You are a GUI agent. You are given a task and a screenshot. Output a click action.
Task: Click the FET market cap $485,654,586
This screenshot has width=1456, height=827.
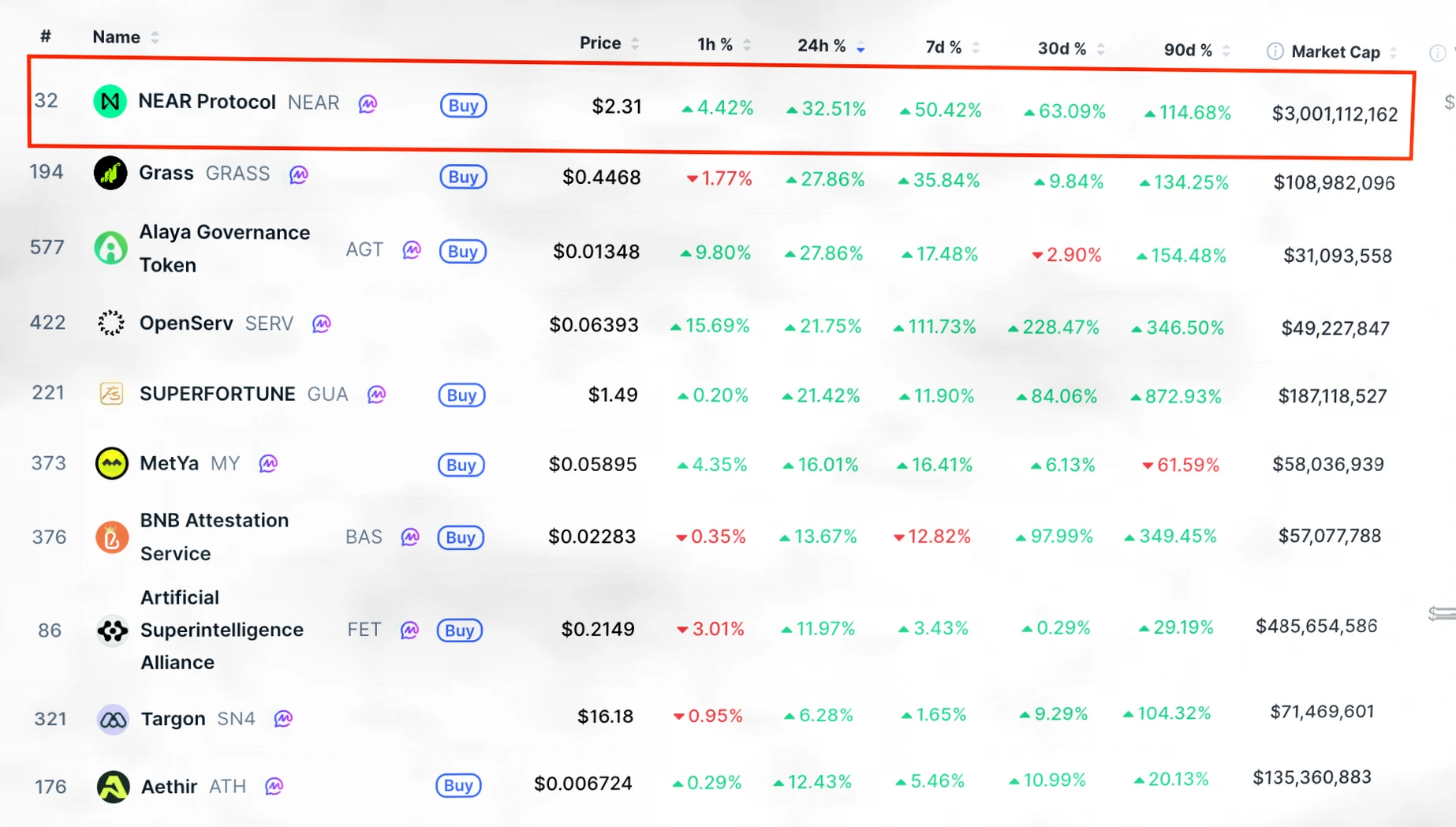click(x=1316, y=627)
